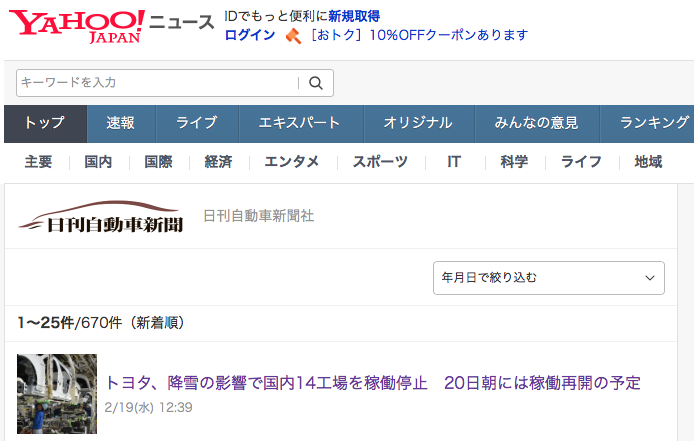This screenshot has width=694, height=441.
Task: Click the coupon tag icon beside ログイン
Action: [x=293, y=36]
